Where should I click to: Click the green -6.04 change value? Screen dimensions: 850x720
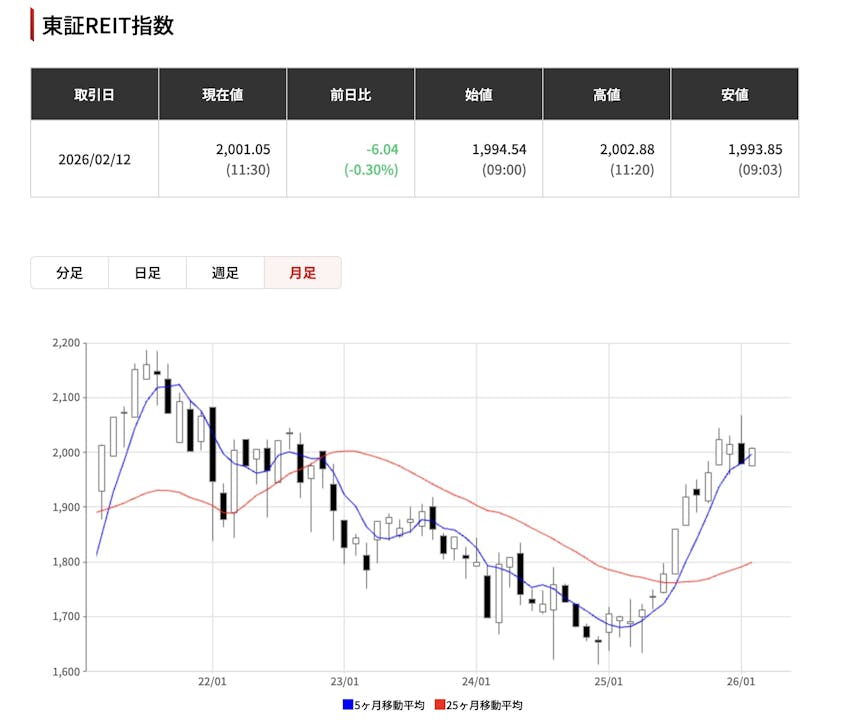click(382, 149)
